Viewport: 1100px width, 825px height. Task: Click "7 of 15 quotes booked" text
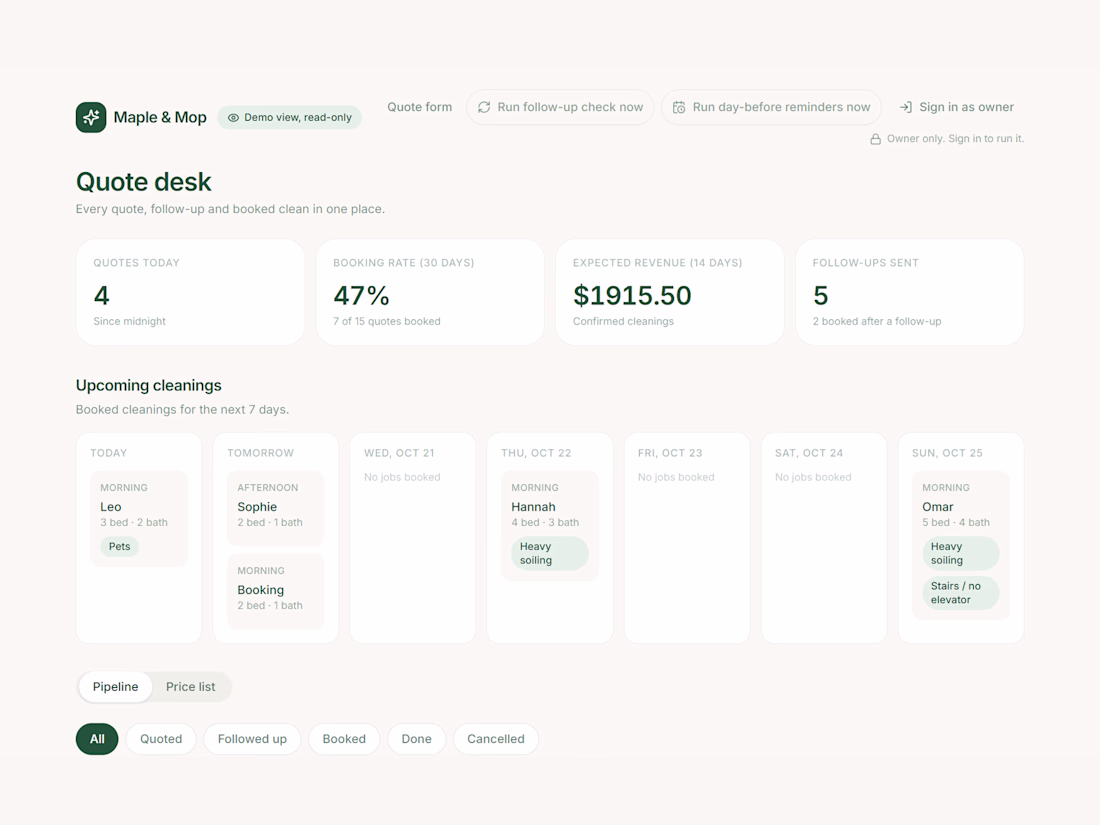(387, 321)
